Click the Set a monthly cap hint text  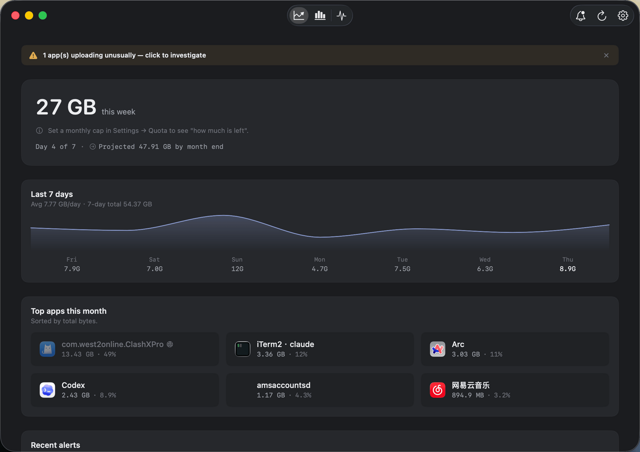[x=148, y=131]
